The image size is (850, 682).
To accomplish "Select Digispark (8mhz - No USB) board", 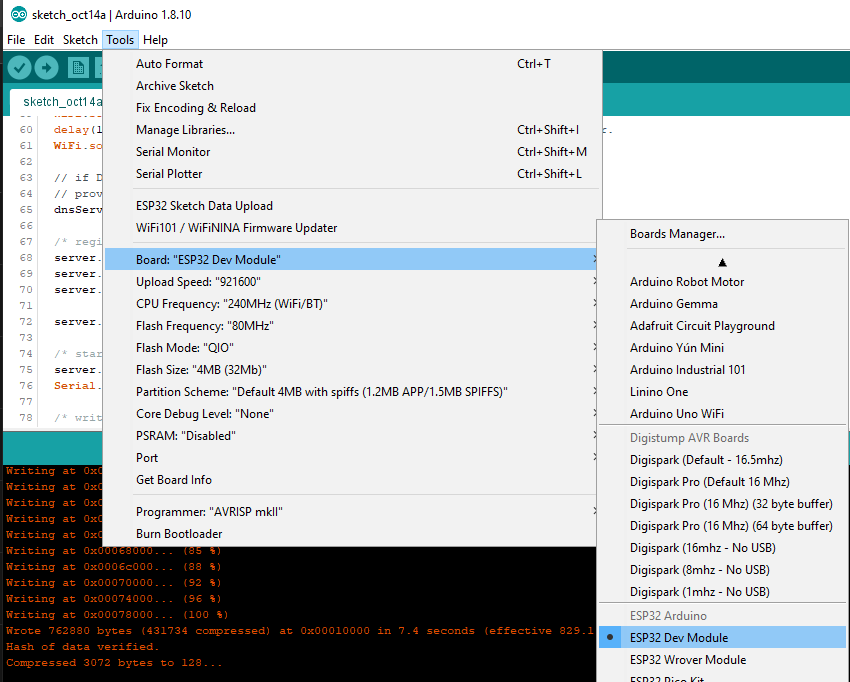I will (x=722, y=570).
